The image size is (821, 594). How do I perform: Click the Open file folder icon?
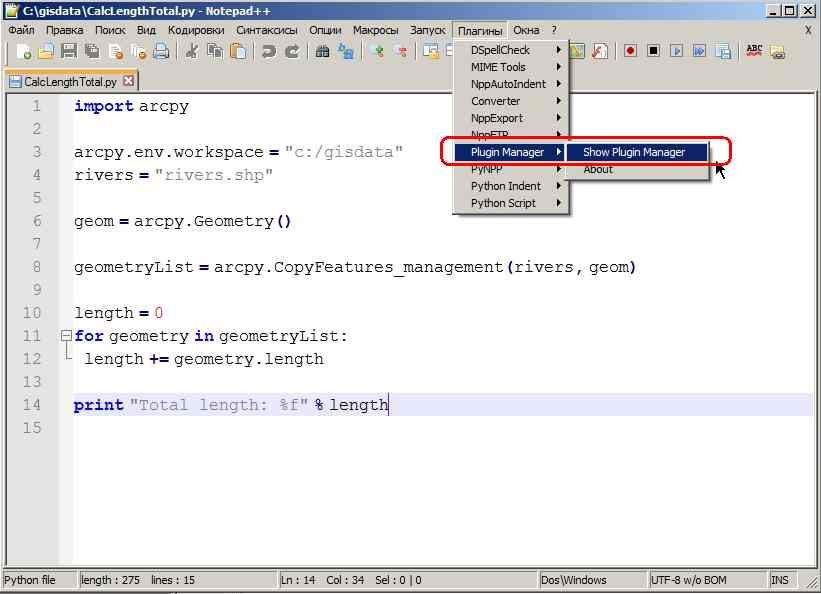(46, 52)
